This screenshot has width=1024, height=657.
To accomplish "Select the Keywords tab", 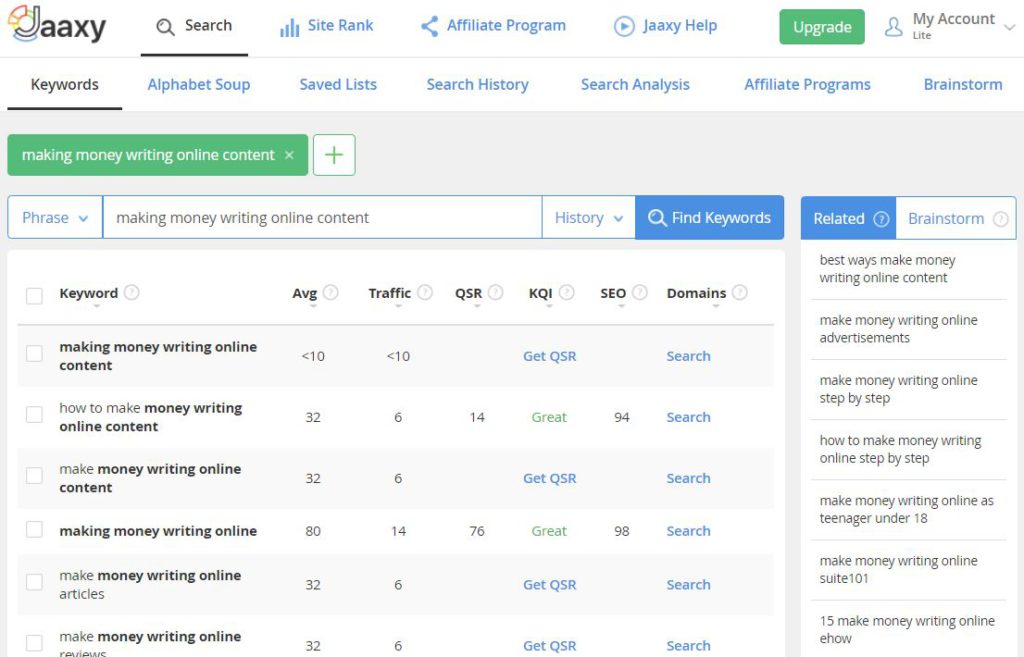I will [x=65, y=84].
